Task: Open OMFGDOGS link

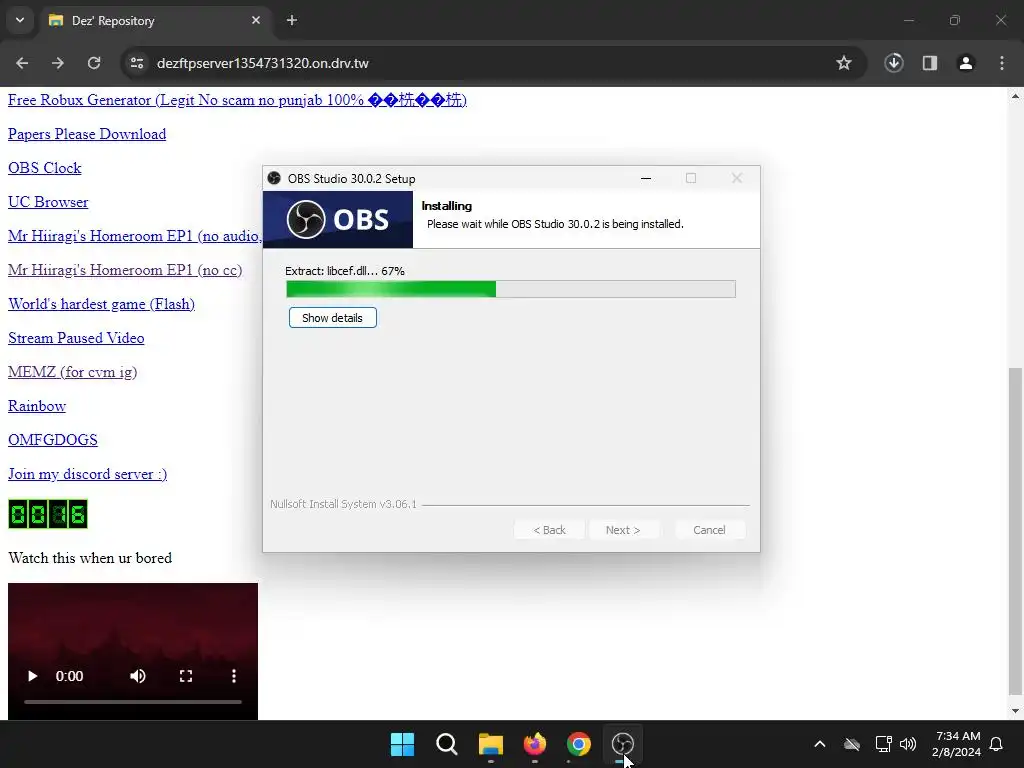Action: point(52,440)
